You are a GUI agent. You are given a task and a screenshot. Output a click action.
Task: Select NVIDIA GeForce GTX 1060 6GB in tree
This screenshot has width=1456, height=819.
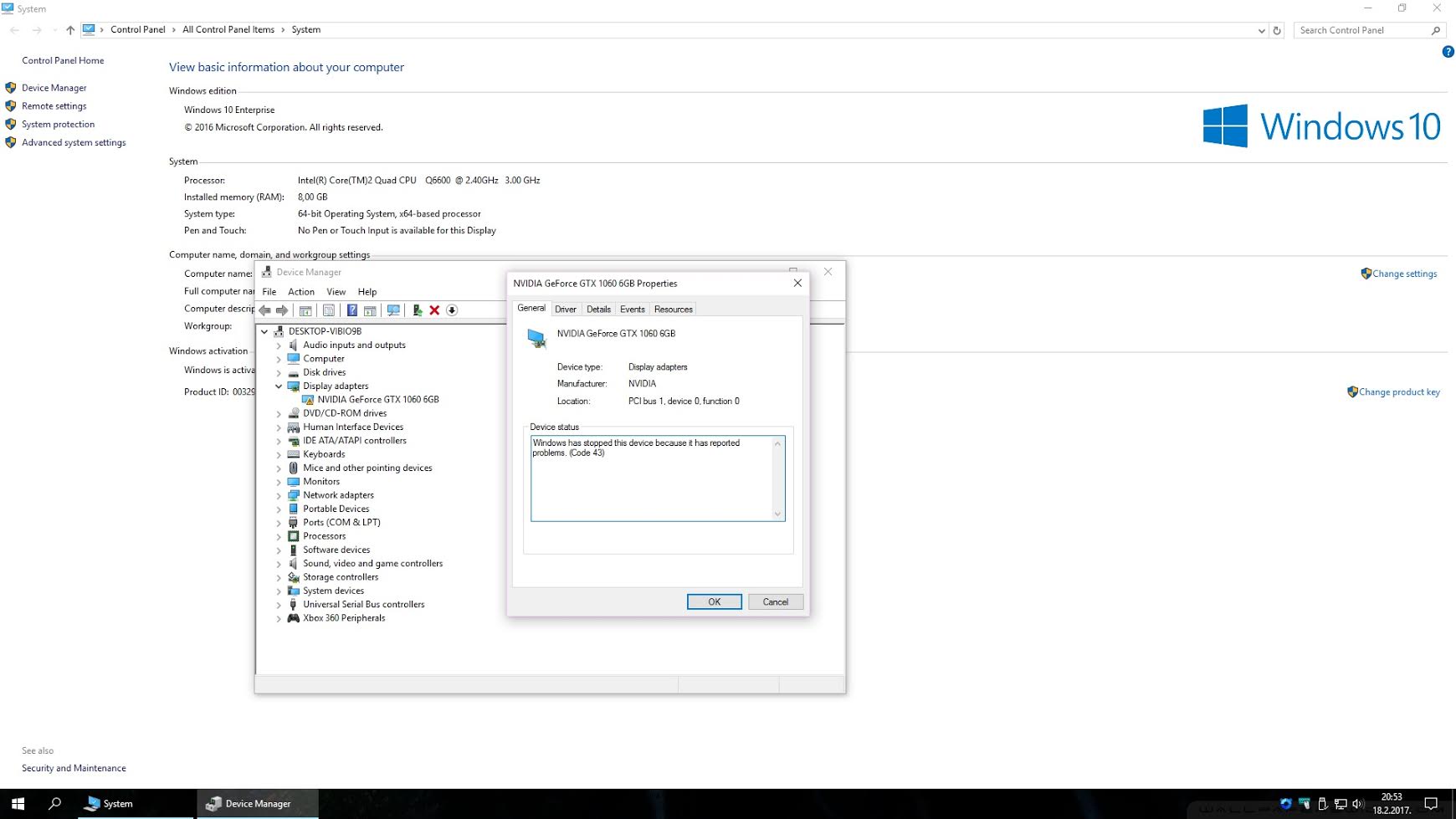(378, 400)
